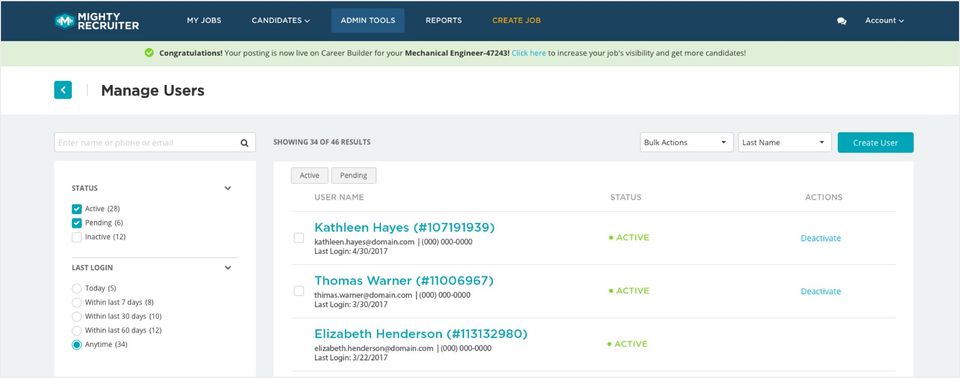Open the Bulk Actions dropdown

point(686,142)
